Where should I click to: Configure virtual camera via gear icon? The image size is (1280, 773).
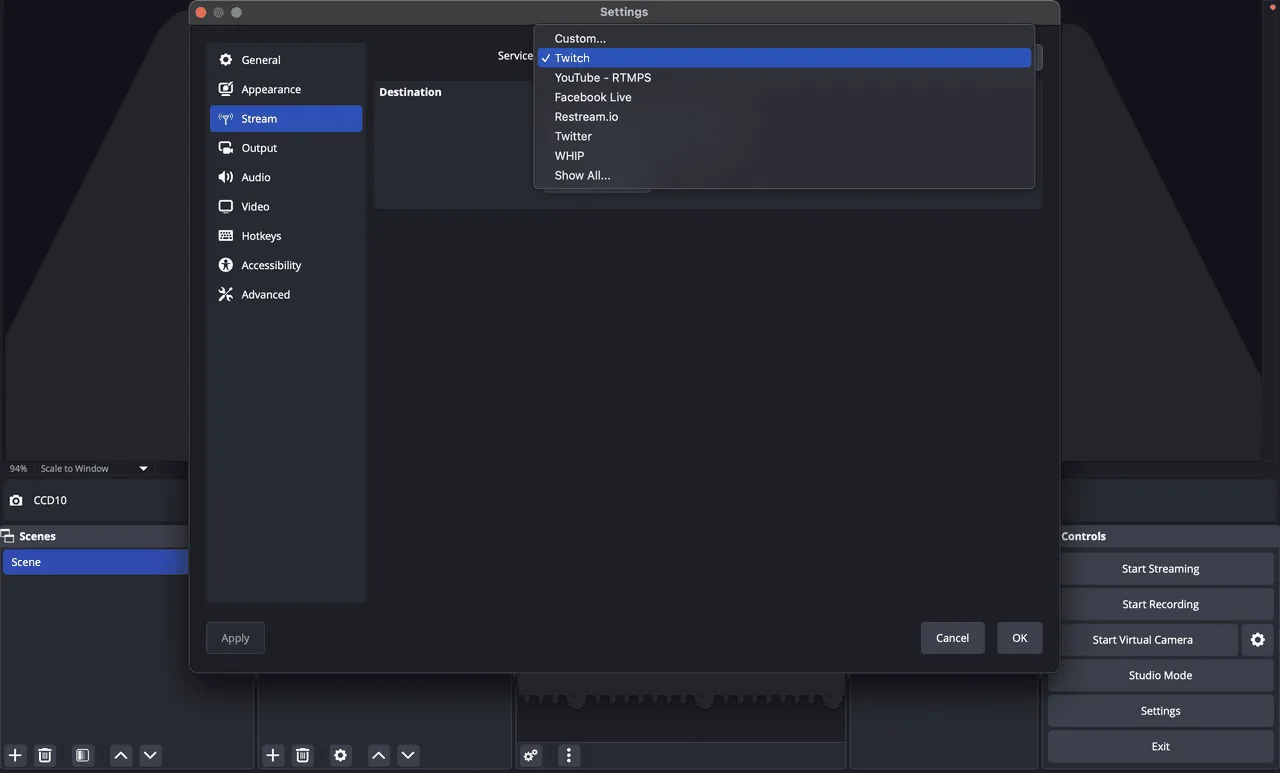coord(1258,640)
